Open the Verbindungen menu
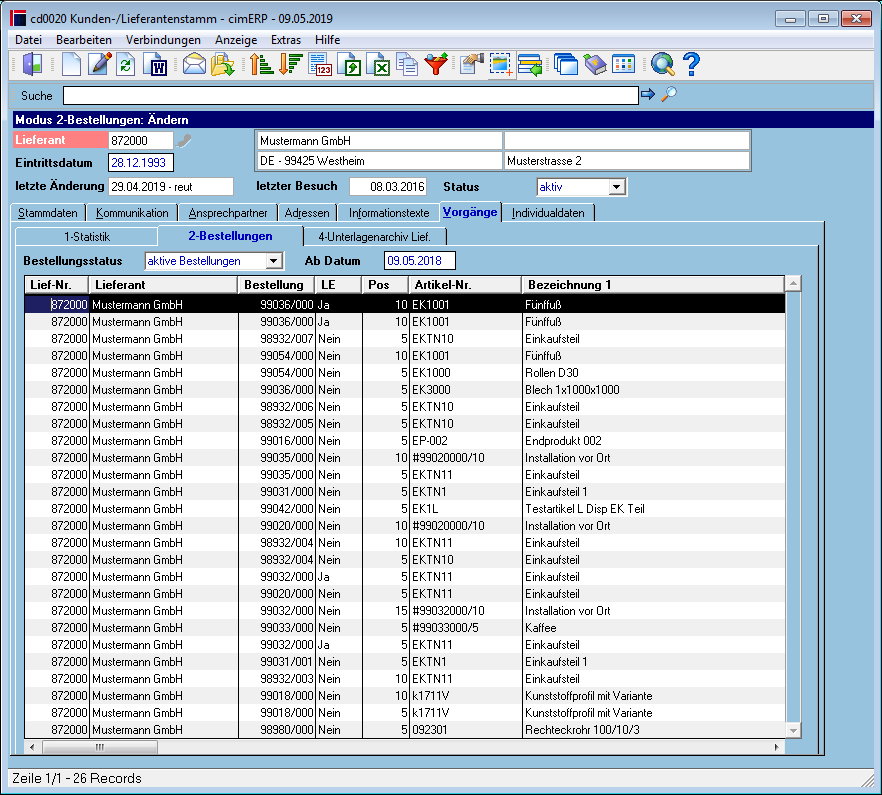 point(163,40)
